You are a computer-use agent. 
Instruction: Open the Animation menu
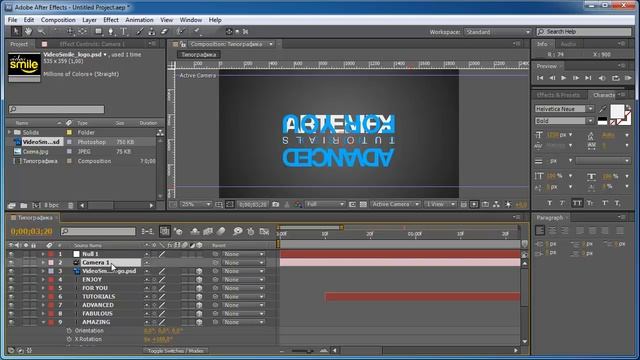(x=139, y=20)
